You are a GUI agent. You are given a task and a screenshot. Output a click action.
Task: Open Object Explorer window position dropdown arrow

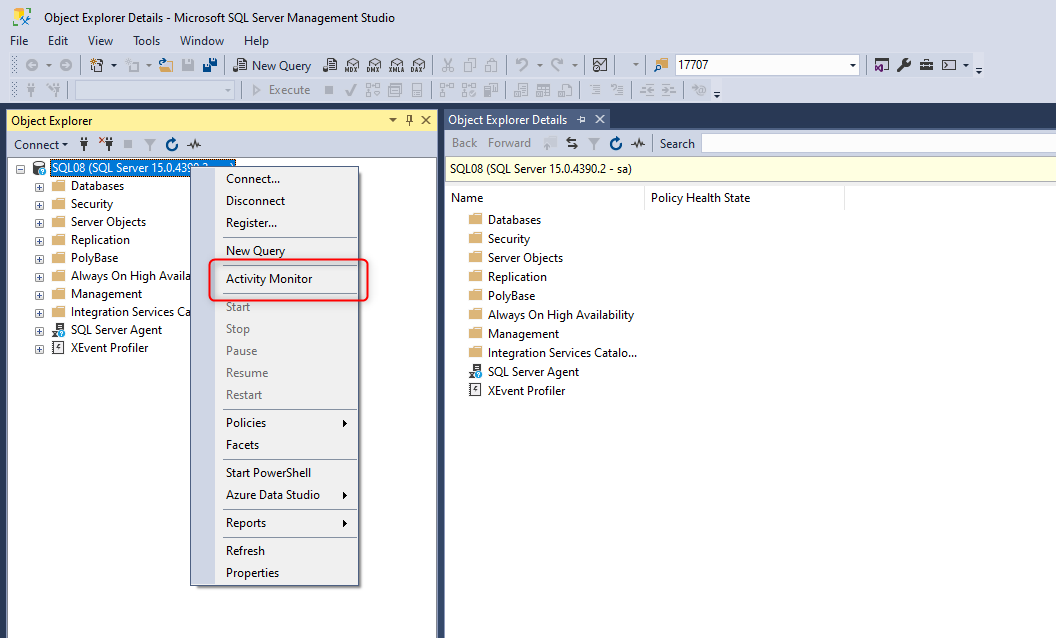pyautogui.click(x=393, y=120)
